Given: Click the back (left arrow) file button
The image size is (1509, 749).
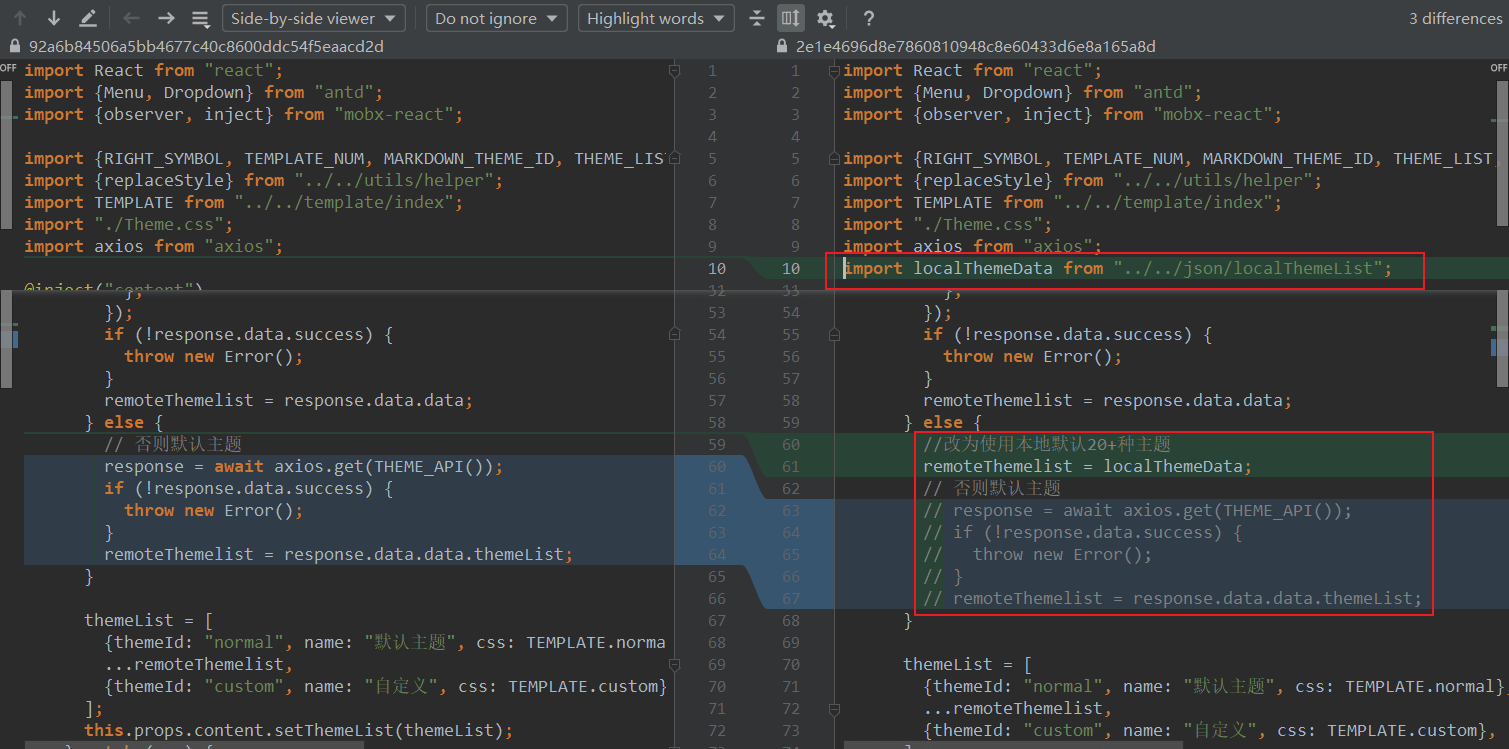Looking at the screenshot, I should (x=131, y=18).
